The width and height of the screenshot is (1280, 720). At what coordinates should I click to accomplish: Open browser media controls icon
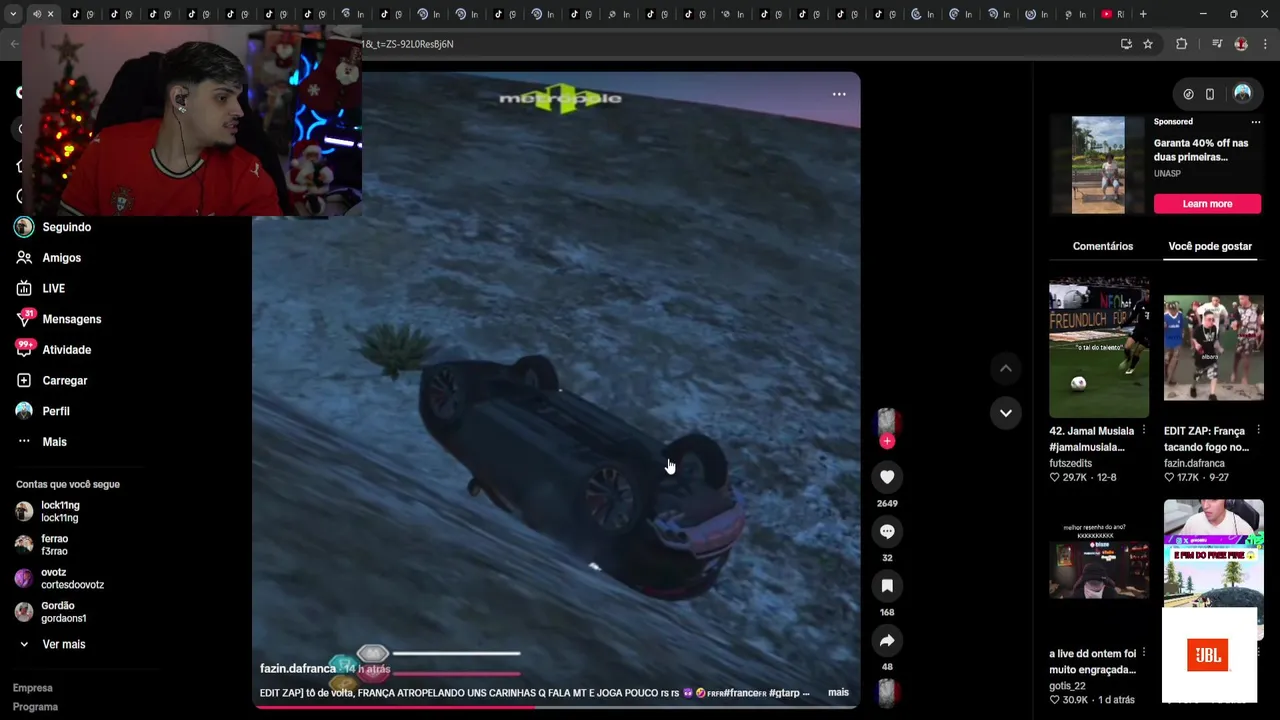(1217, 44)
